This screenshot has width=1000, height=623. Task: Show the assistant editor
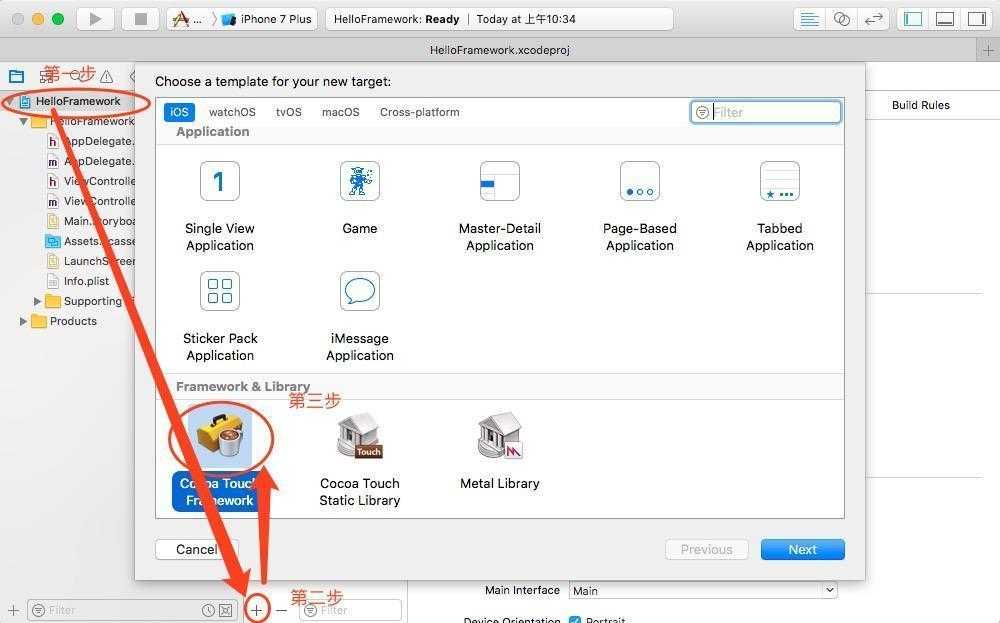tap(842, 19)
